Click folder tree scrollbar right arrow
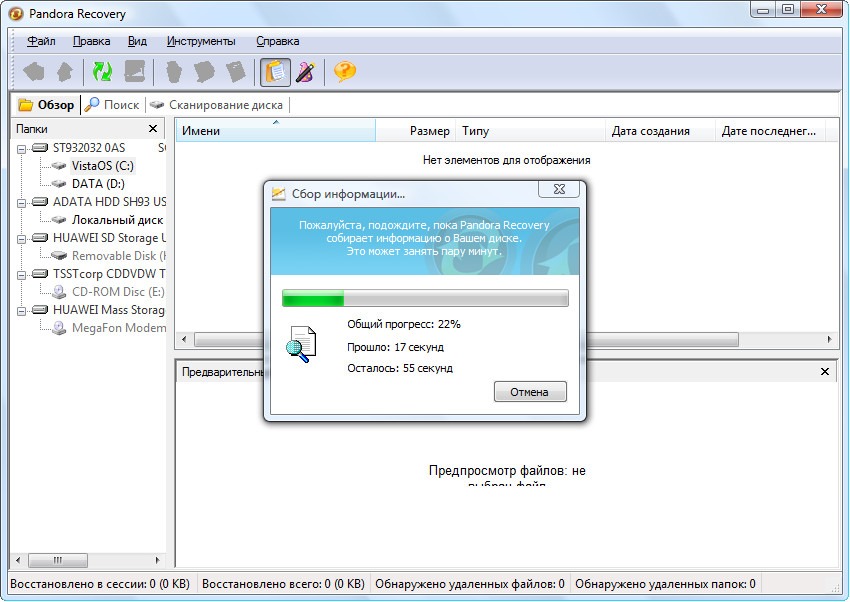This screenshot has height=602, width=850. click(x=158, y=560)
